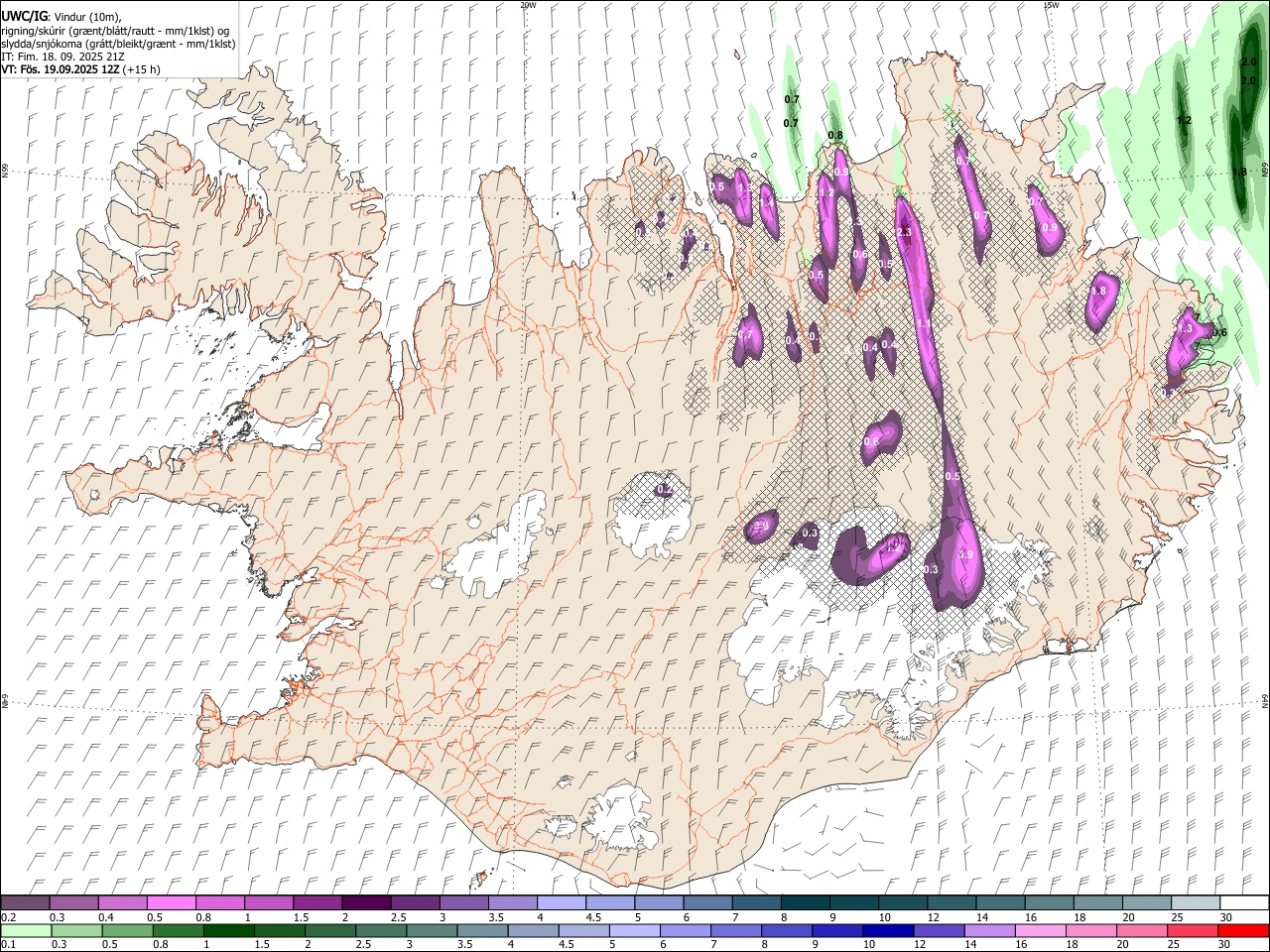Image resolution: width=1270 pixels, height=952 pixels.
Task: Pick the darkest green 1 swatch in bottom legend row
Action: point(228,930)
